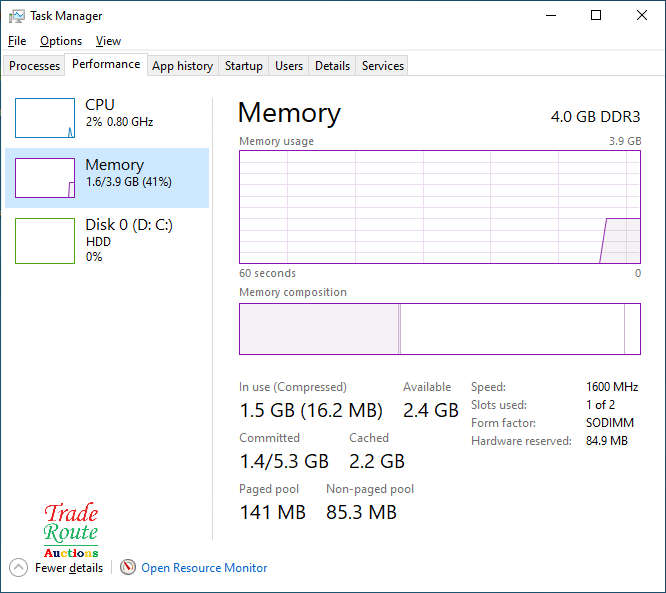666x593 pixels.
Task: Switch to the Startup tab
Action: click(244, 66)
